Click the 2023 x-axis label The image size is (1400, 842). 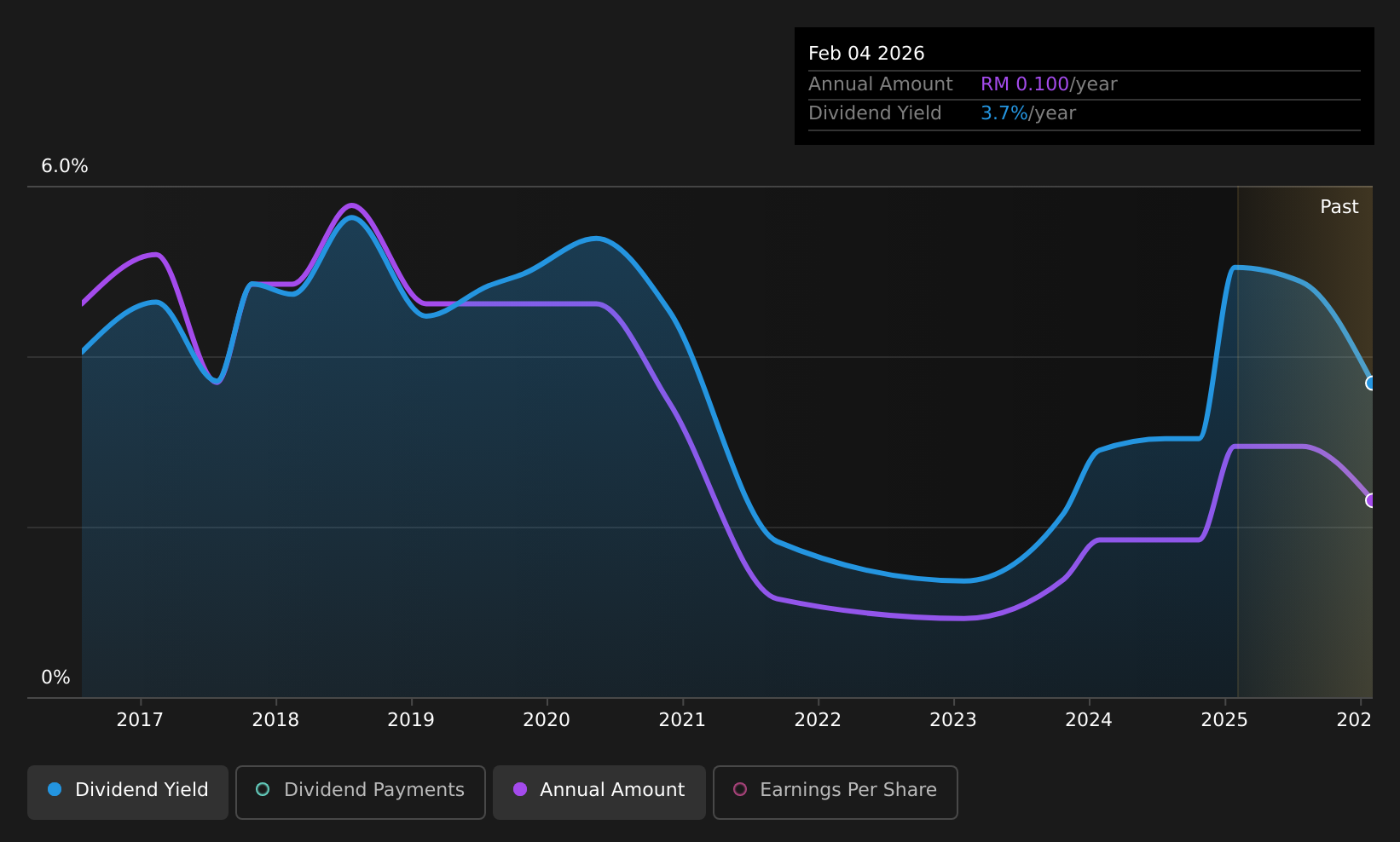953,720
